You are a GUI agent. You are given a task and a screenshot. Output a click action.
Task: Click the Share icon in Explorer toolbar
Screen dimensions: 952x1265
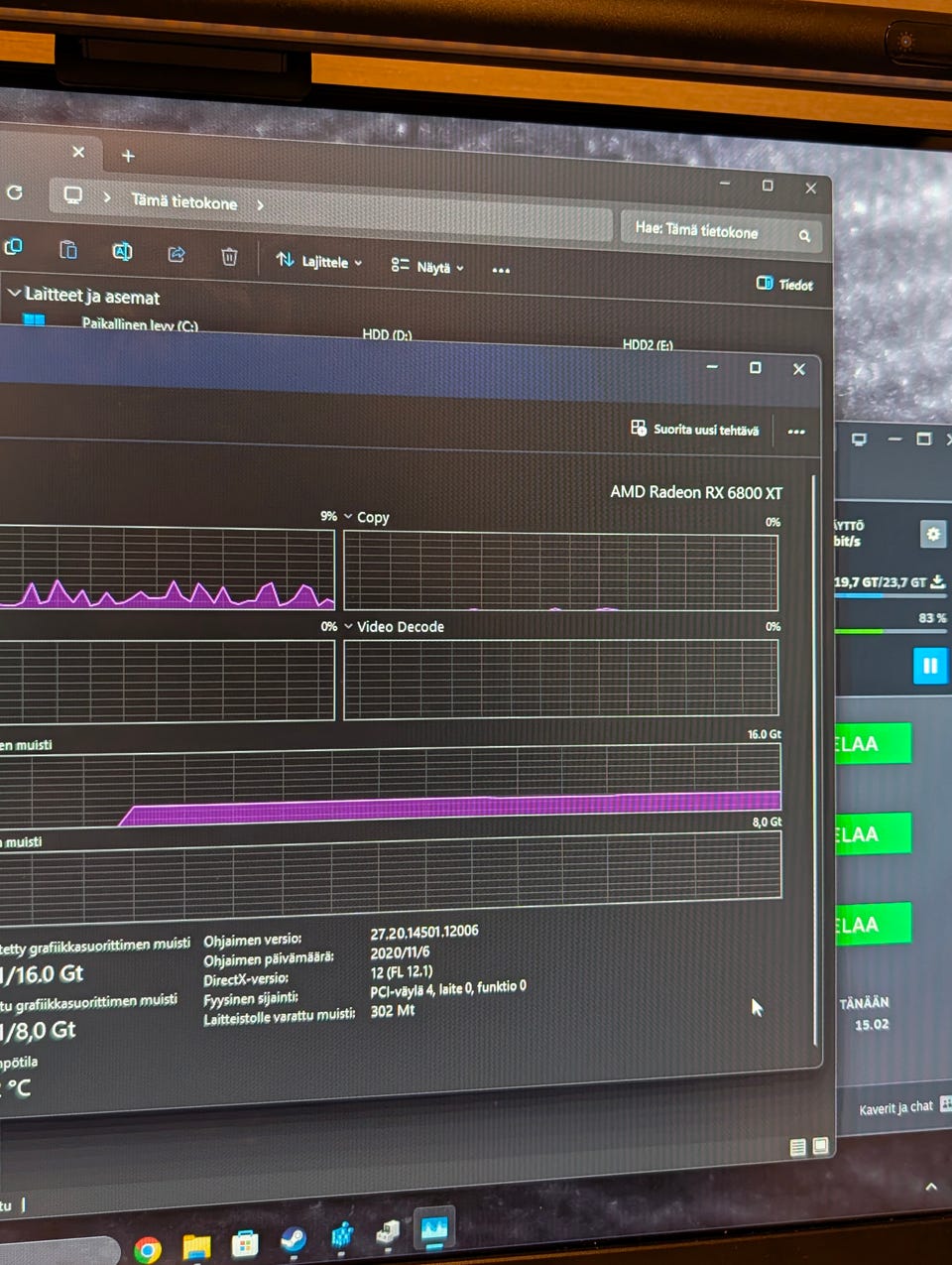(x=177, y=254)
